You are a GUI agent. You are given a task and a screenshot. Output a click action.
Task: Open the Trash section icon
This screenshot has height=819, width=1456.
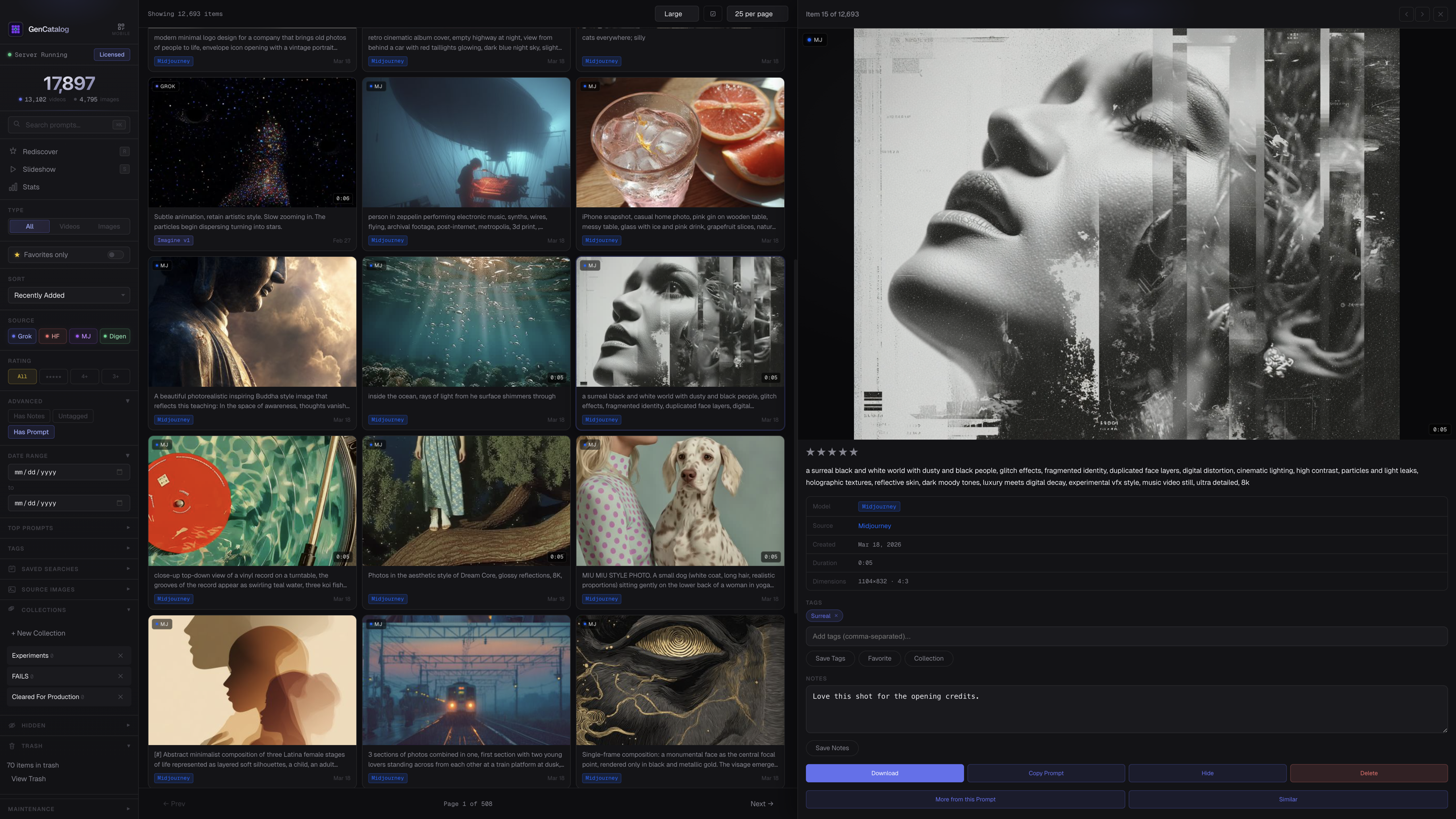(12, 746)
